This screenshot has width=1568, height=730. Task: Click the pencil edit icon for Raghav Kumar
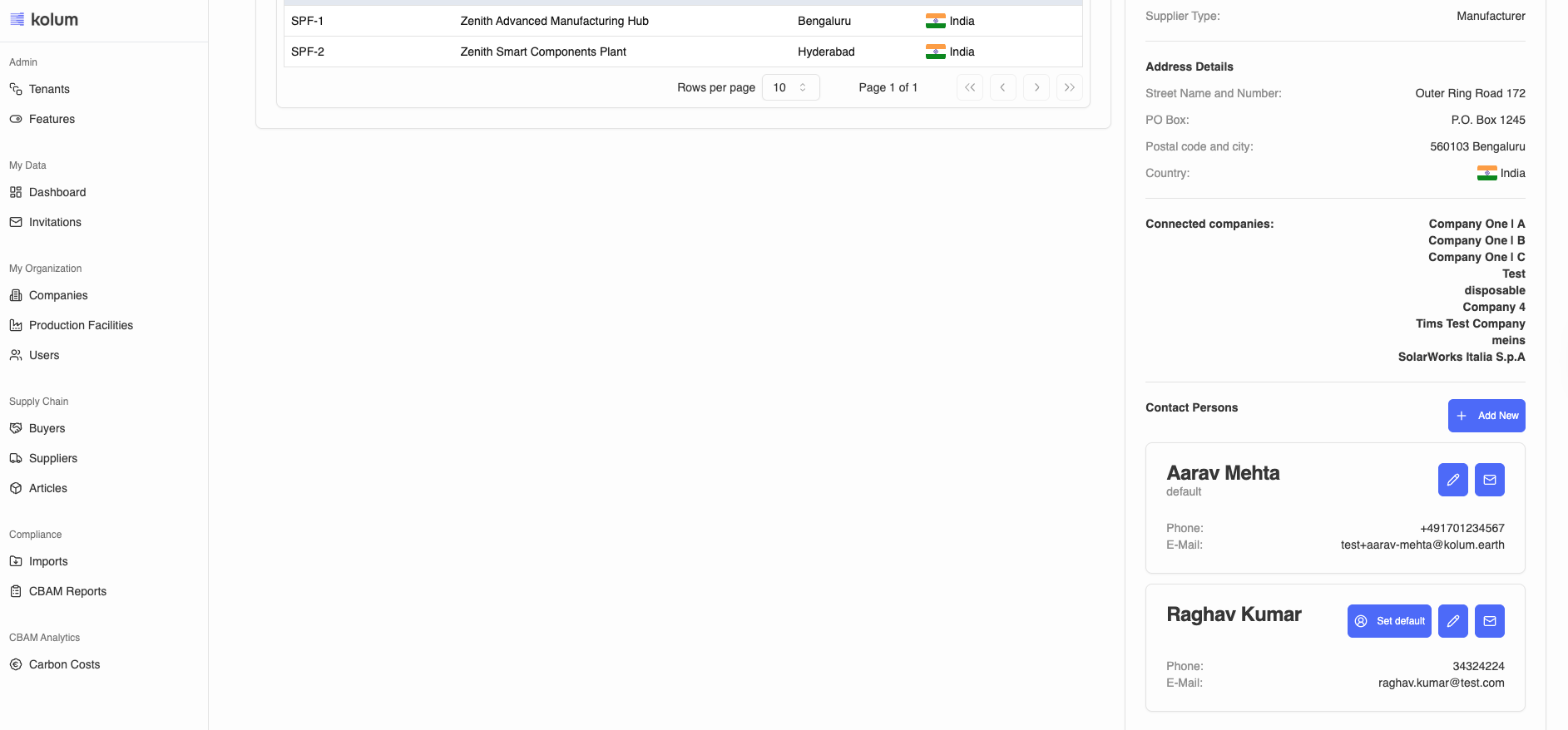pos(1452,621)
